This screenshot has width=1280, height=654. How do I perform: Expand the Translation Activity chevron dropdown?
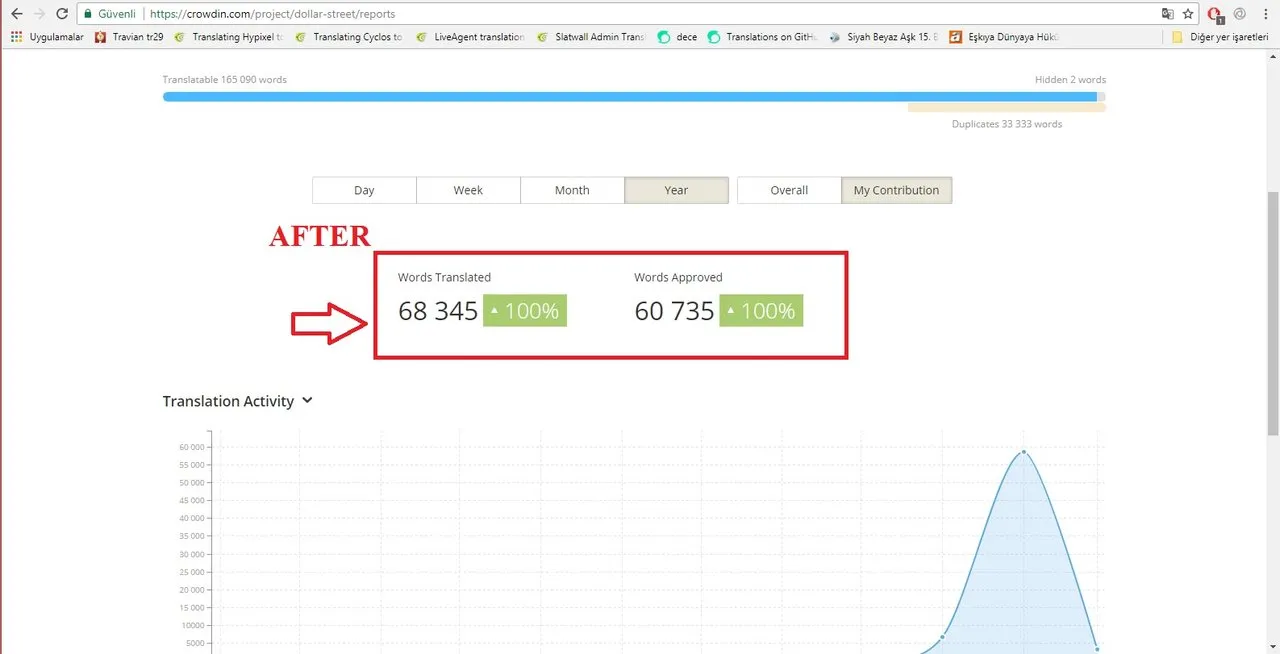coord(307,400)
